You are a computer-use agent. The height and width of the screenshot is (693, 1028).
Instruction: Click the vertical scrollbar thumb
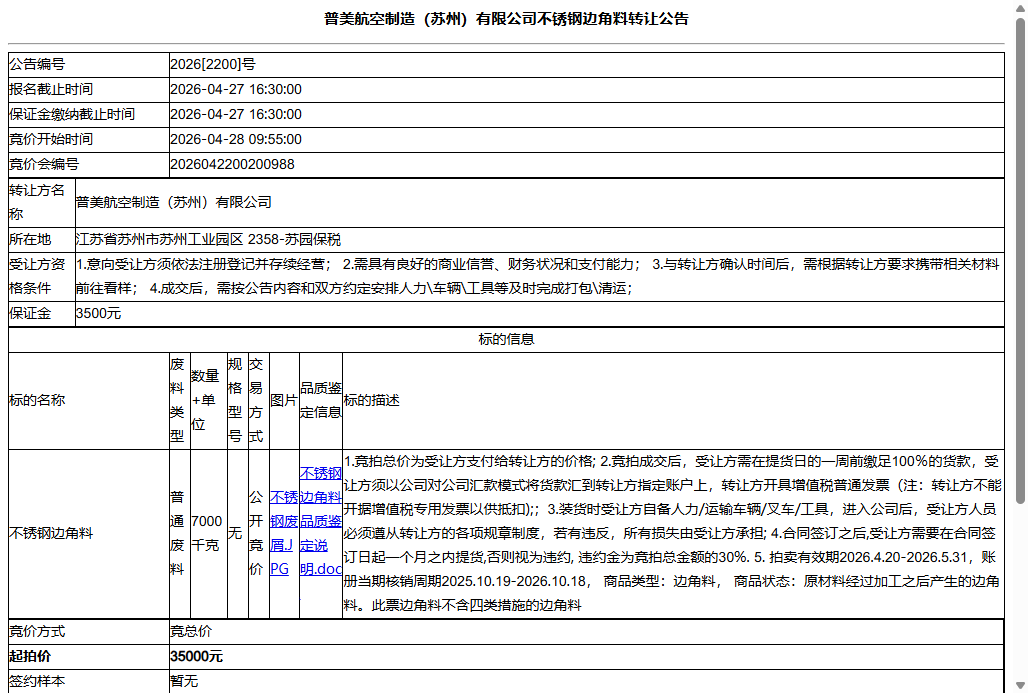pos(1020,261)
